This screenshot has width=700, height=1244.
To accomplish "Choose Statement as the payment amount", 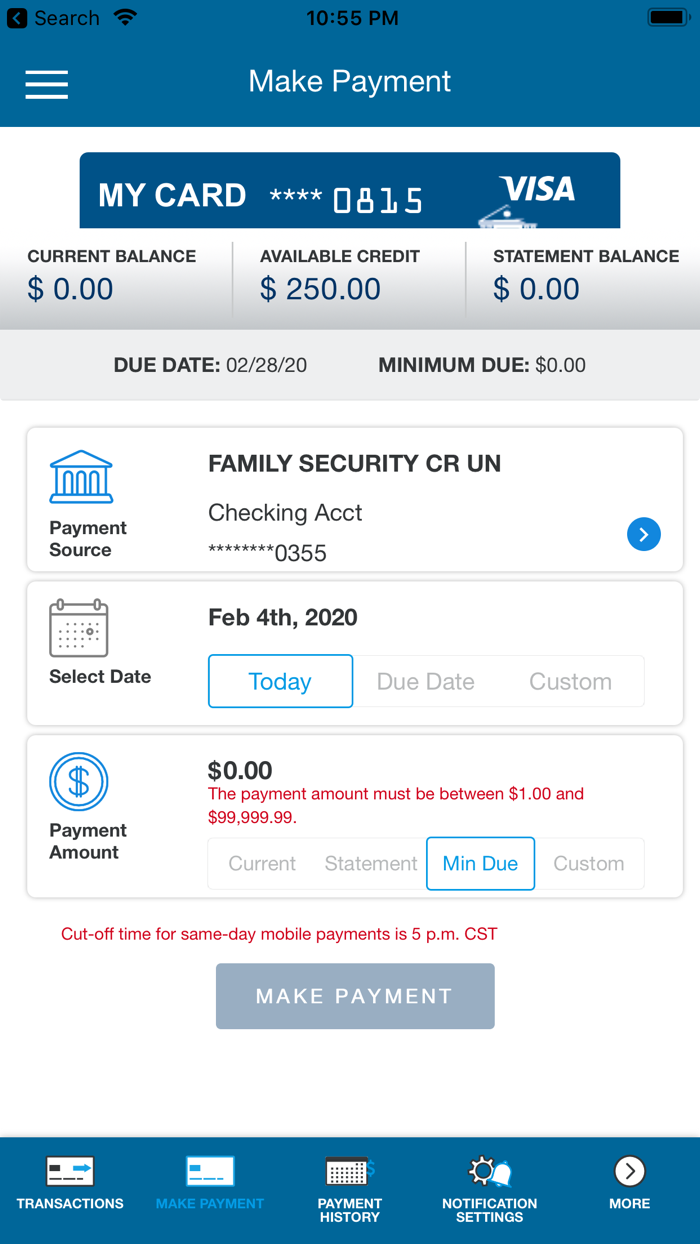I will pos(370,863).
